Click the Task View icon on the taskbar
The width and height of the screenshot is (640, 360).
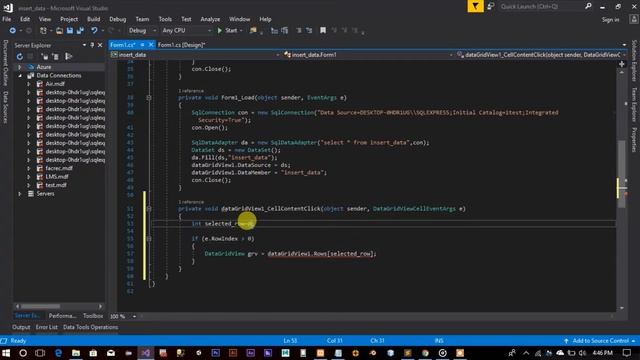tap(40, 353)
